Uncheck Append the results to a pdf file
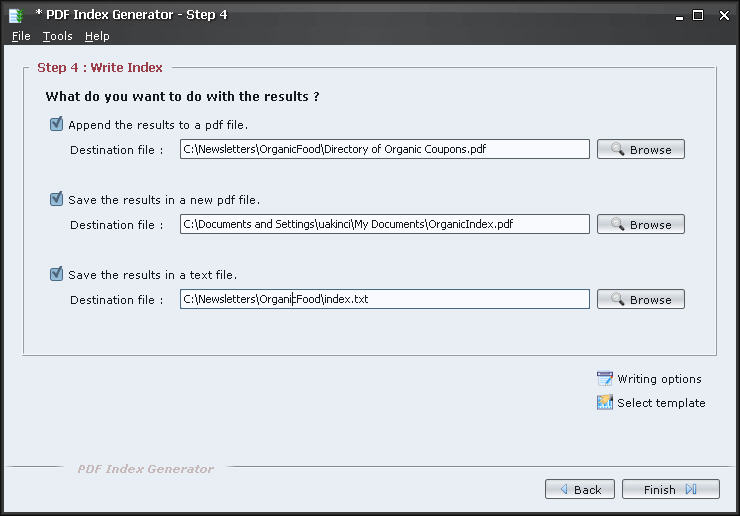This screenshot has height=516, width=740. coord(56,124)
